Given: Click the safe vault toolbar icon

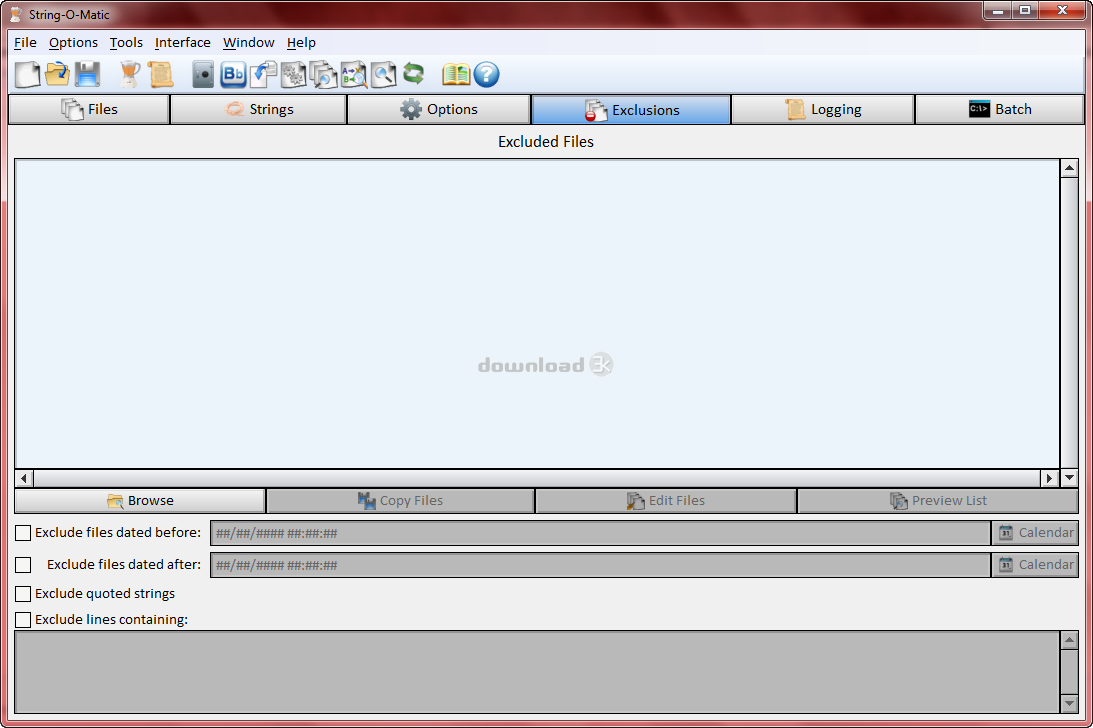Looking at the screenshot, I should coord(204,74).
